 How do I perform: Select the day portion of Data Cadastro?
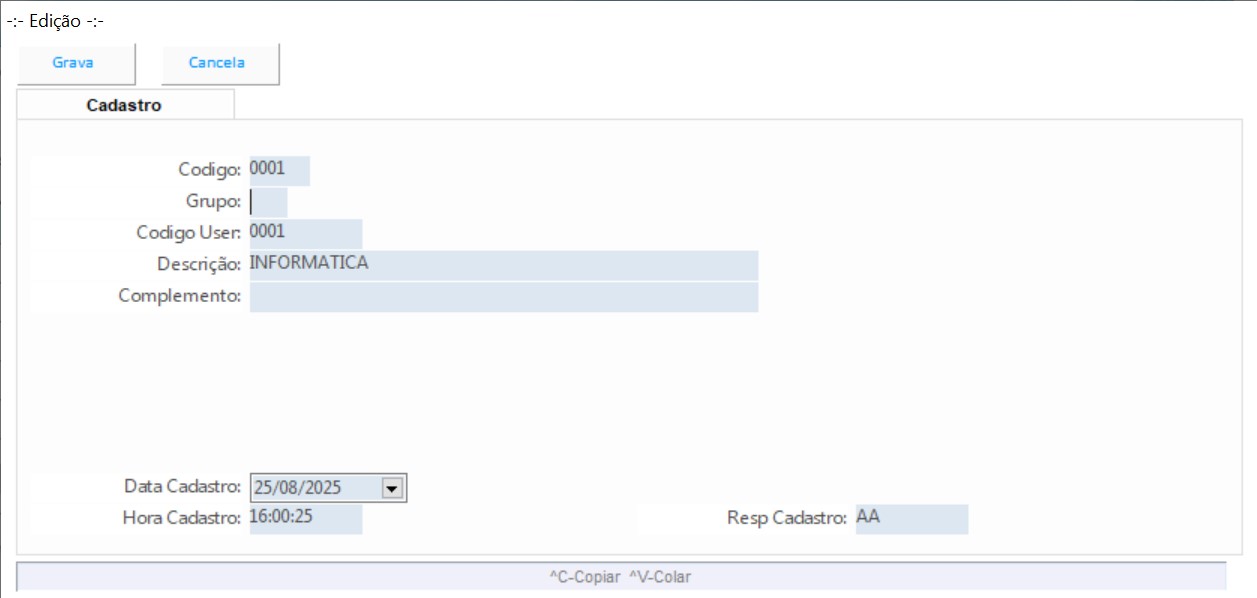[x=264, y=488]
